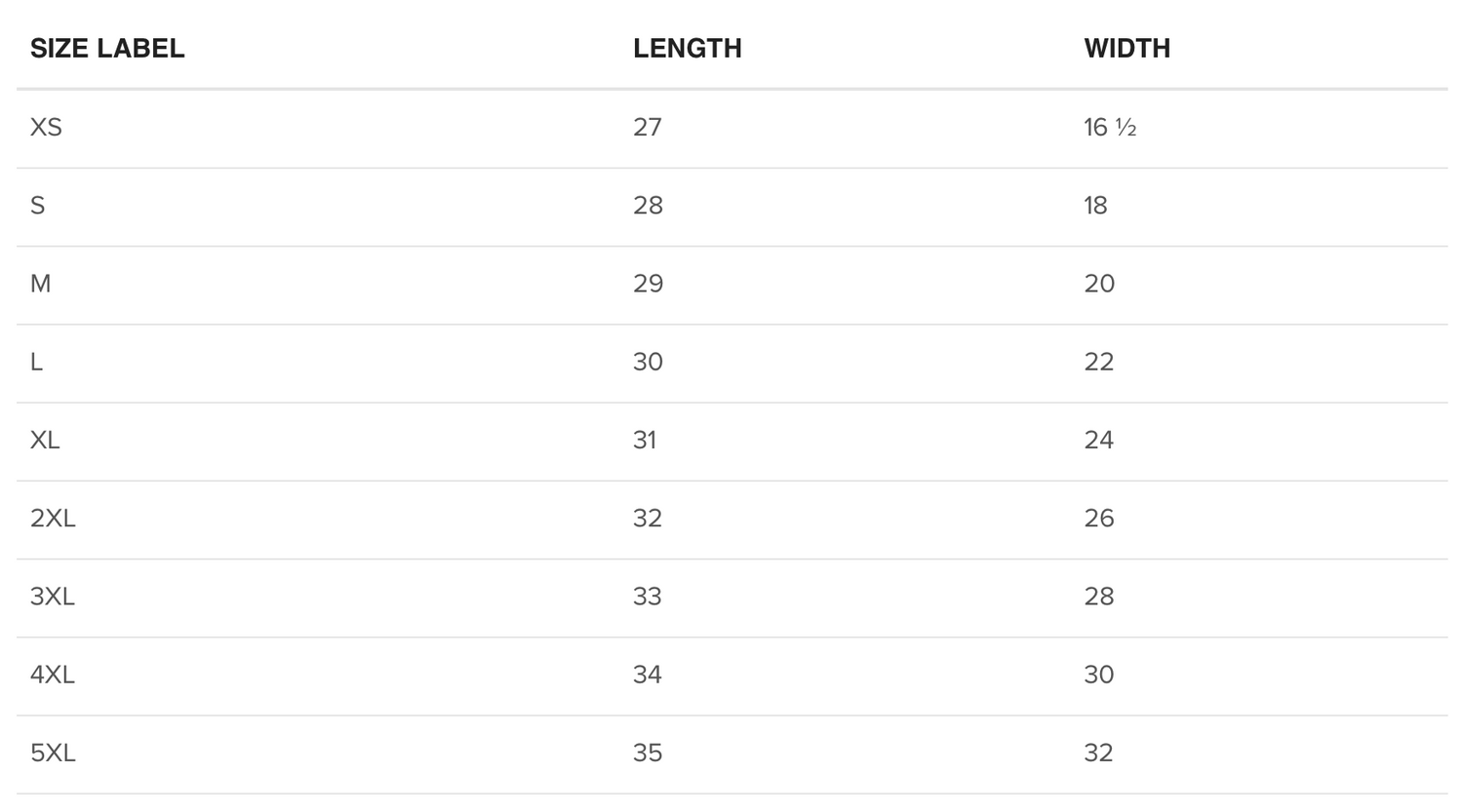Select the XL size label
This screenshot has width=1463, height=812.
pyautogui.click(x=45, y=440)
